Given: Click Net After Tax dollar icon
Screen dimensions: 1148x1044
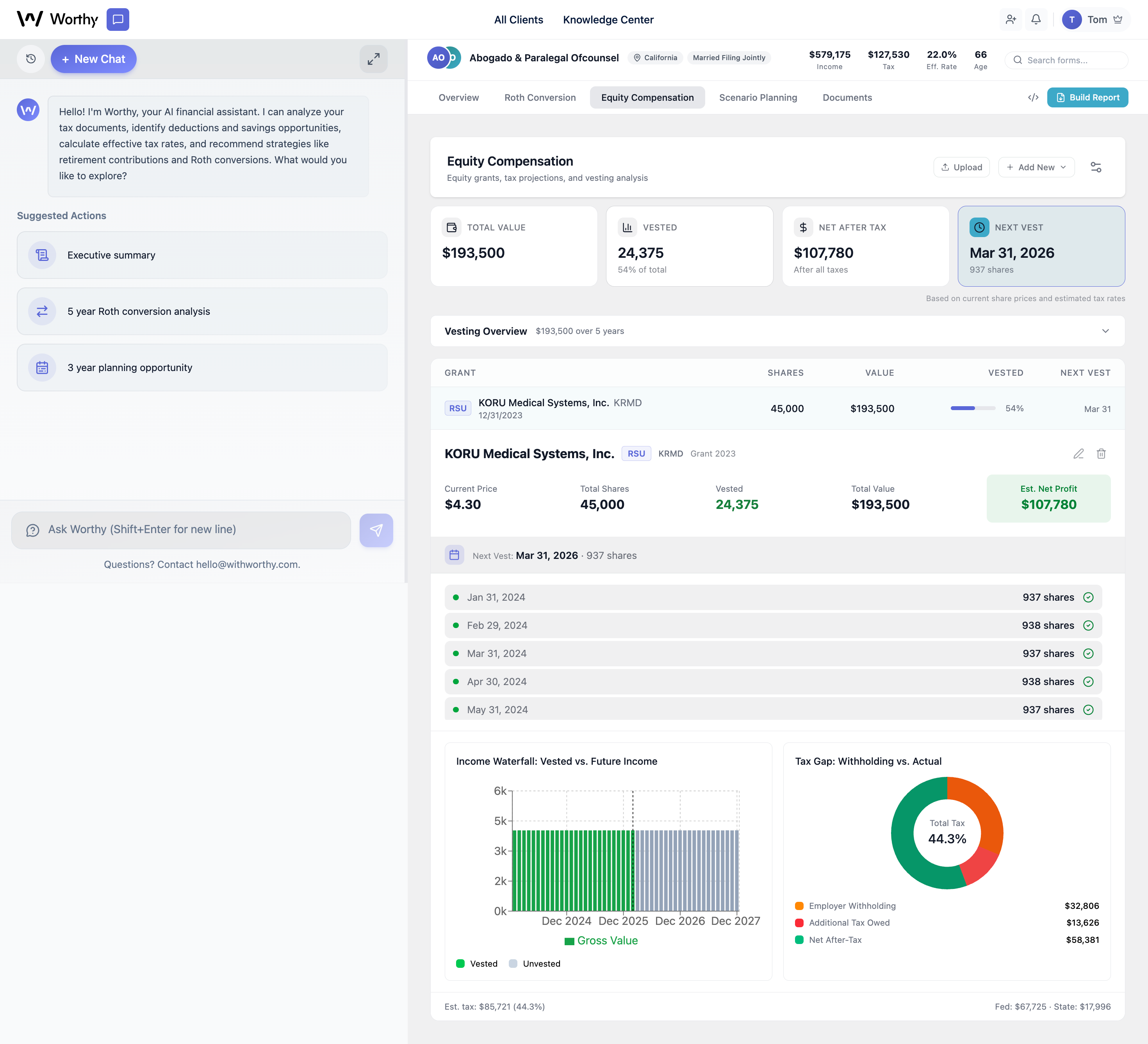Looking at the screenshot, I should (803, 227).
